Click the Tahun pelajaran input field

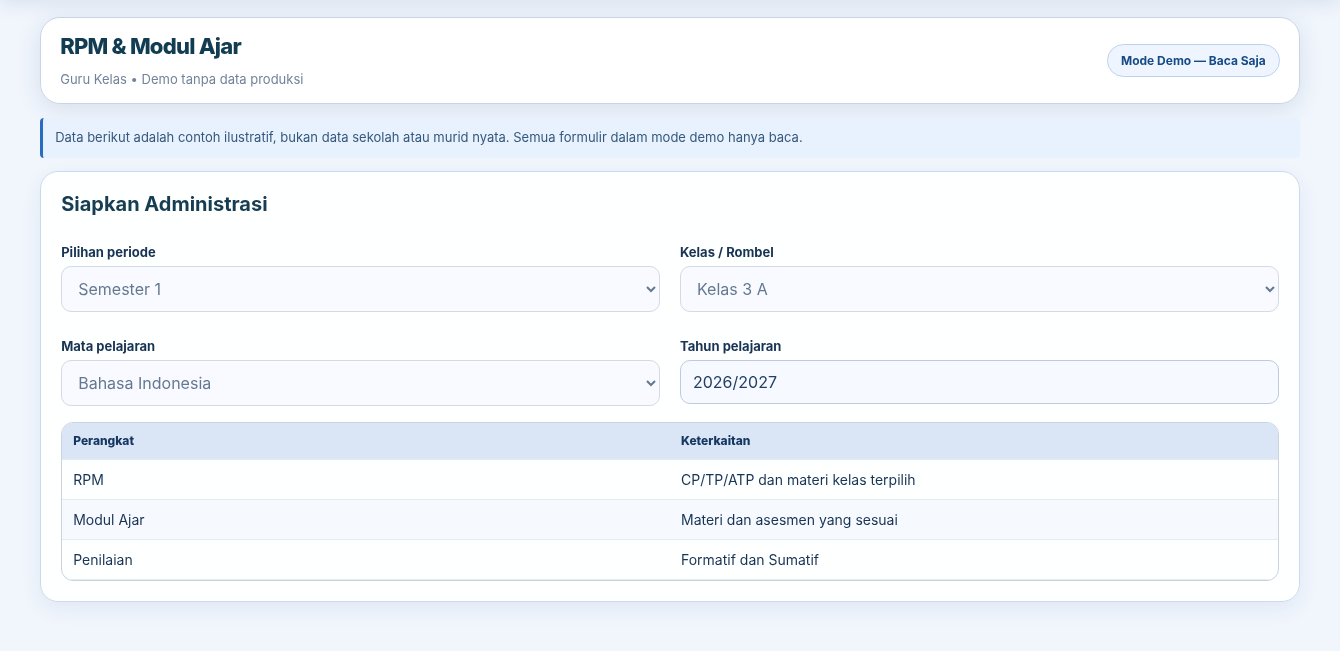(979, 382)
